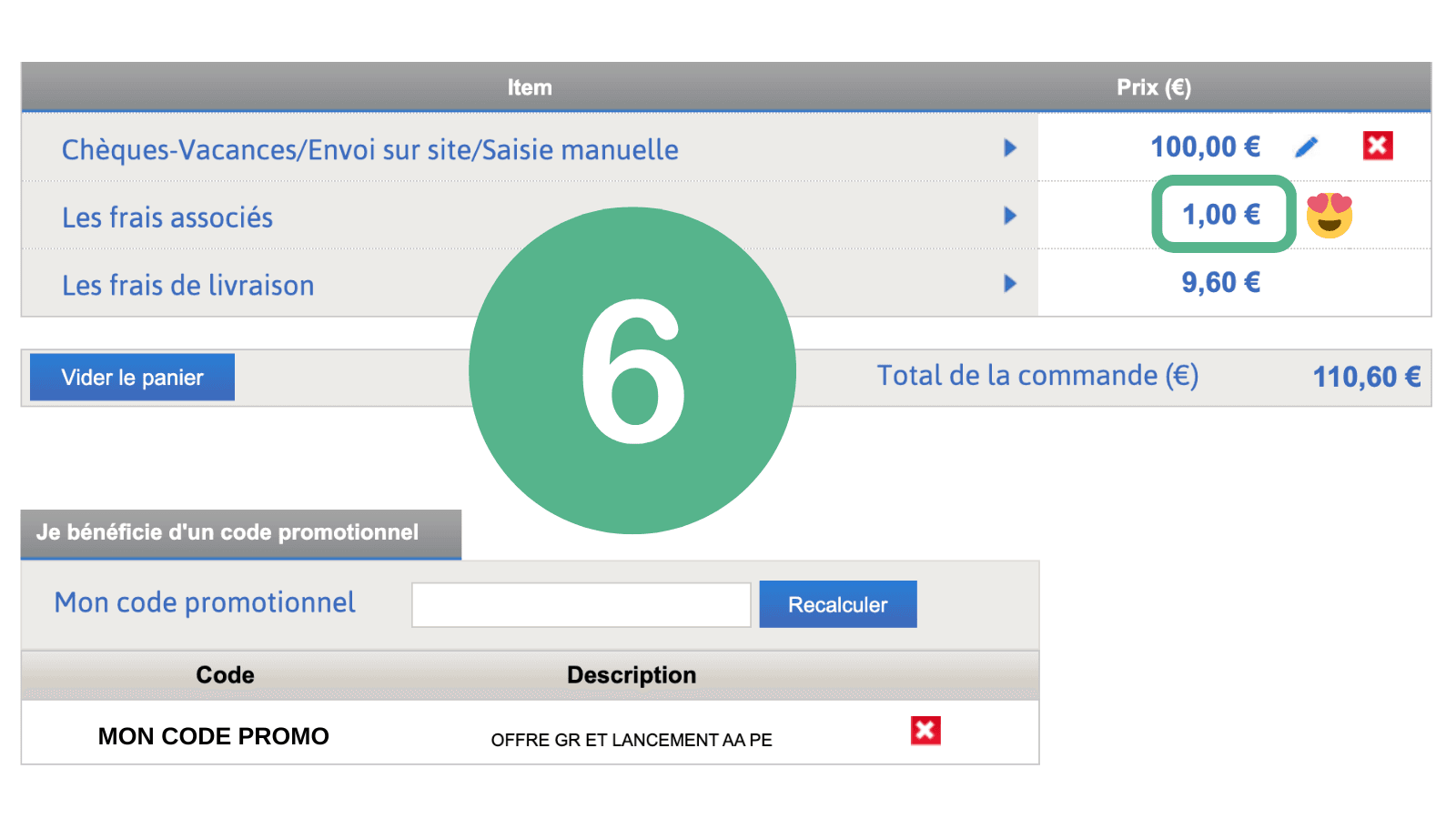Click the arrow icon for Les frais associés
Screen dimensions: 1456x819
tap(1010, 217)
